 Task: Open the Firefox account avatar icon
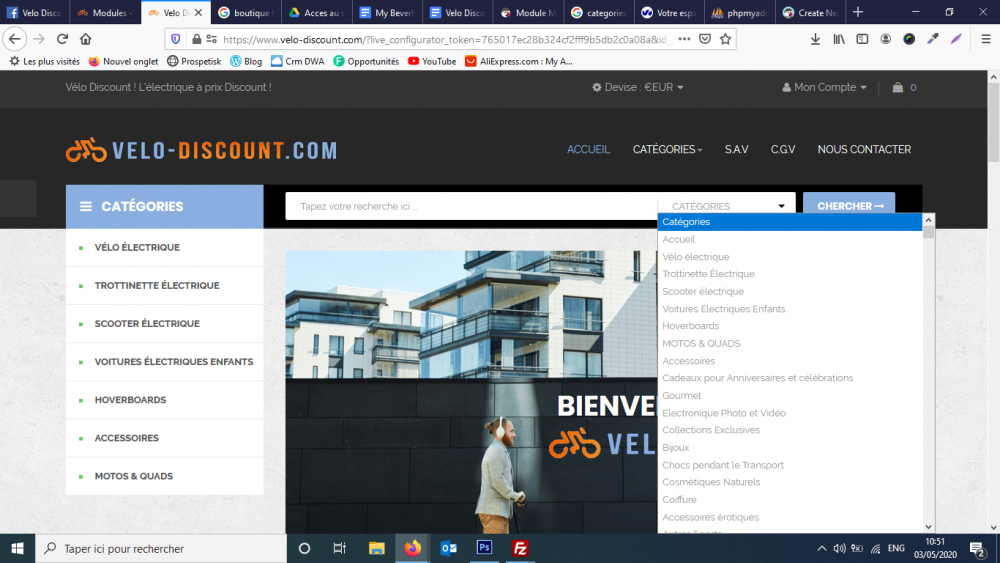tap(886, 39)
